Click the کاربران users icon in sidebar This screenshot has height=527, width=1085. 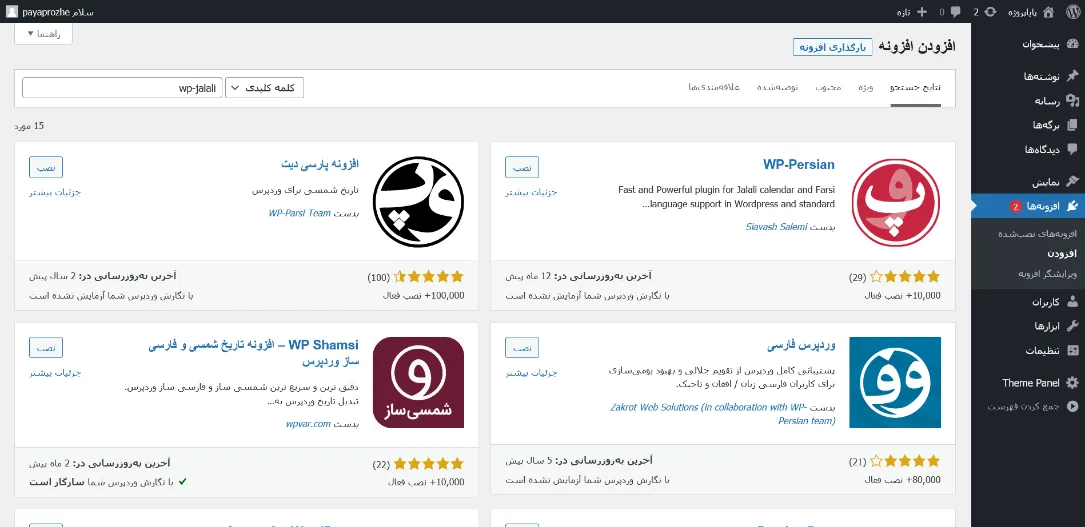pyautogui.click(x=1072, y=302)
